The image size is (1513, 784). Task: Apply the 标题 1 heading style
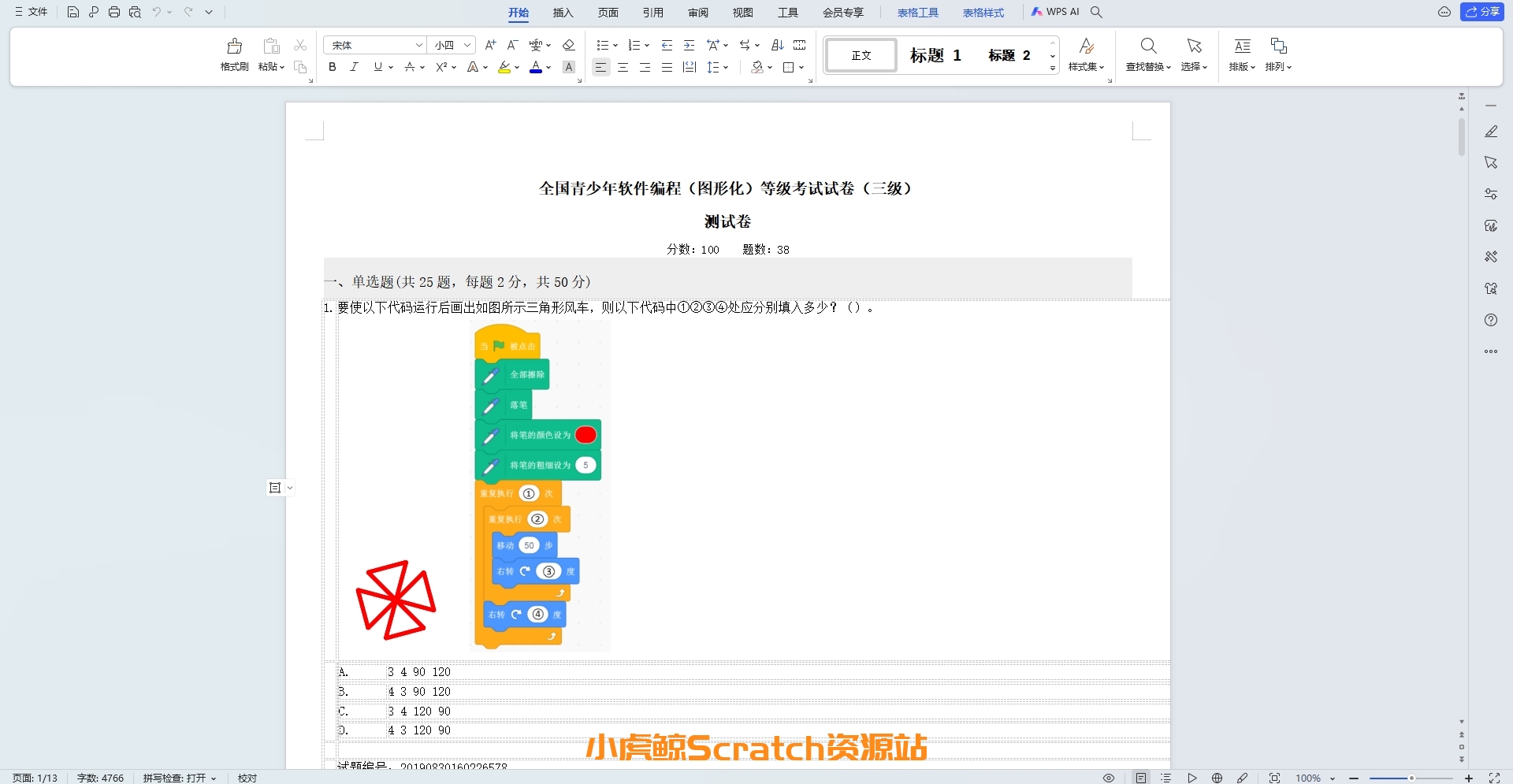click(935, 55)
